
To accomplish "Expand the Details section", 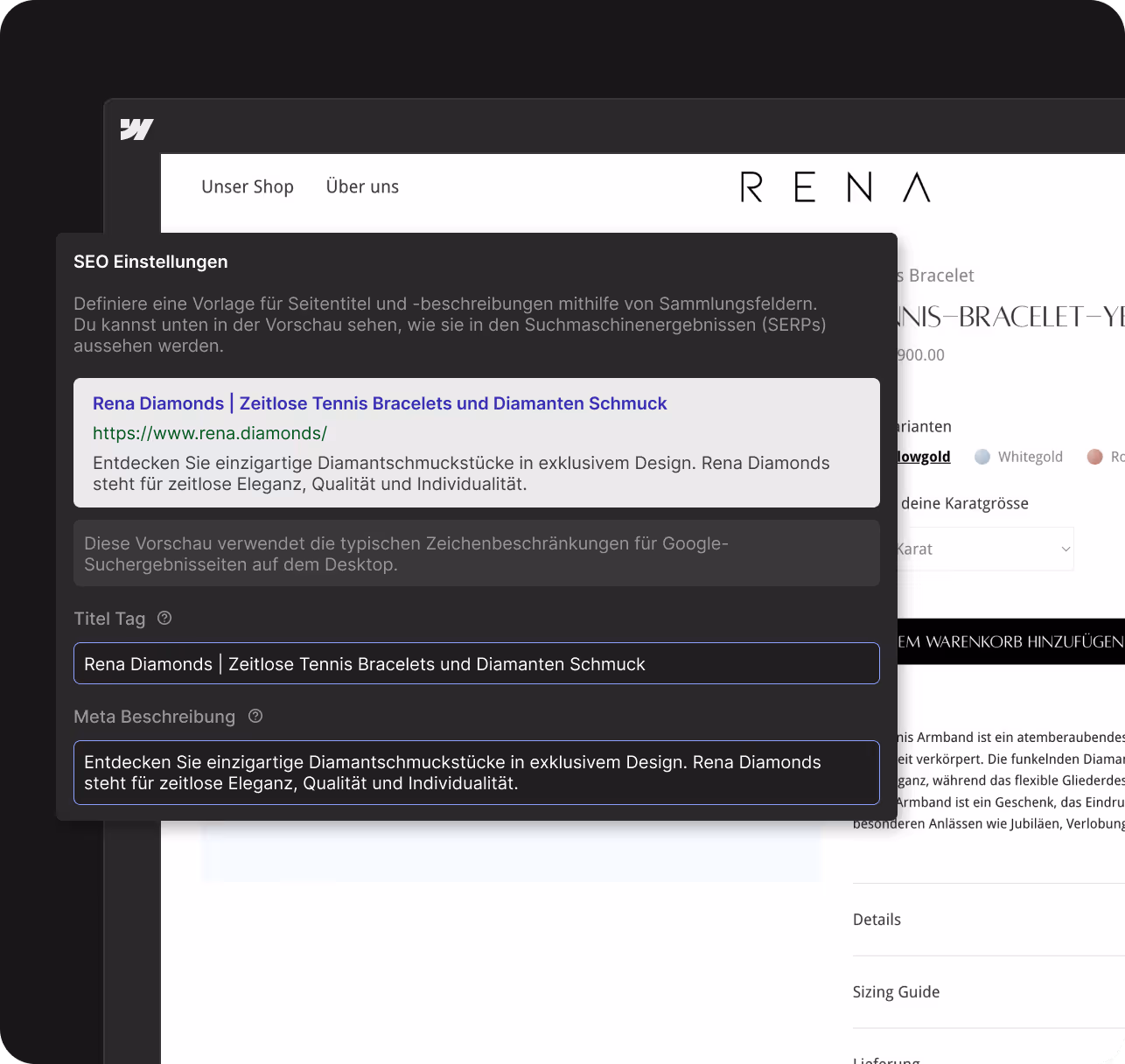I will pyautogui.click(x=877, y=919).
